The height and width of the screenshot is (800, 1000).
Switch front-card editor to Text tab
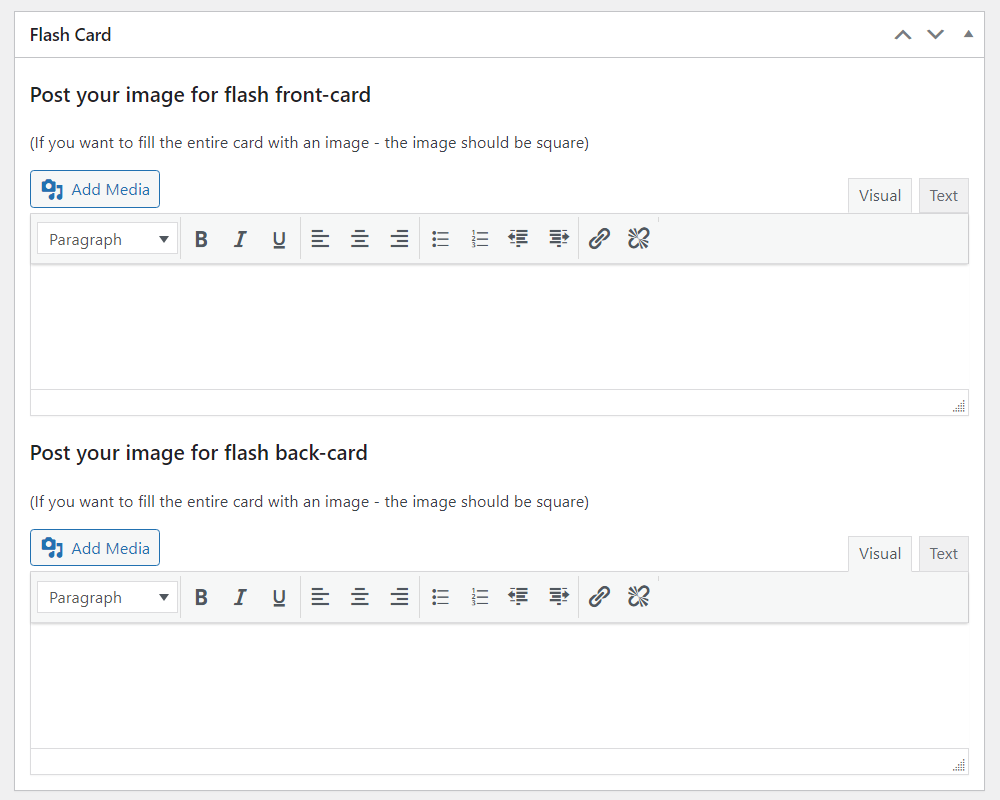coord(944,196)
